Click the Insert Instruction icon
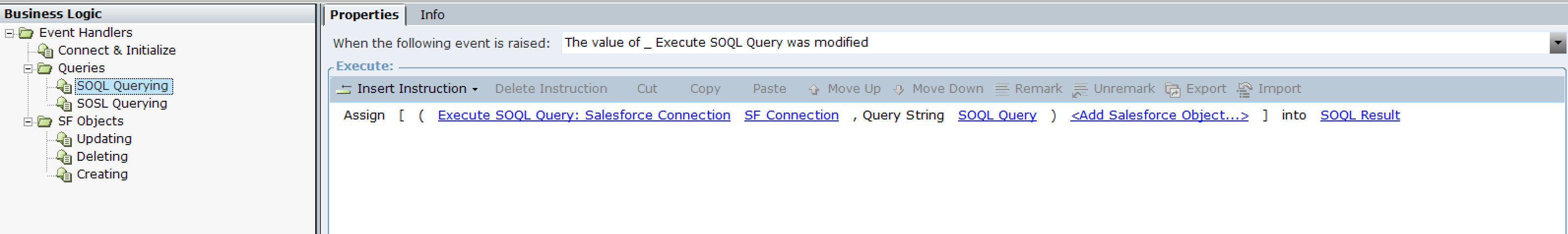 click(344, 89)
